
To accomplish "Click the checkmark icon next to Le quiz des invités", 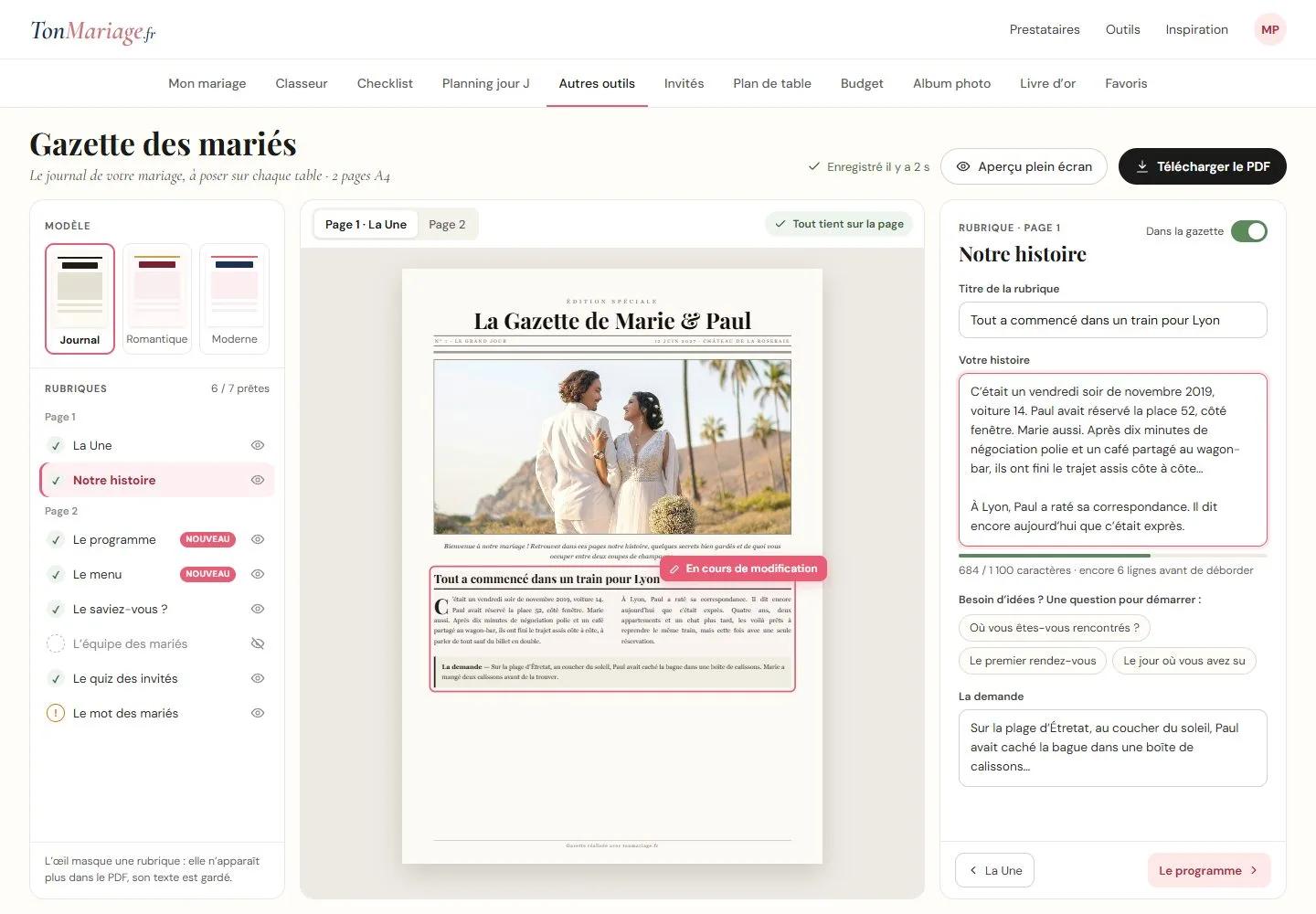I will 56,678.
